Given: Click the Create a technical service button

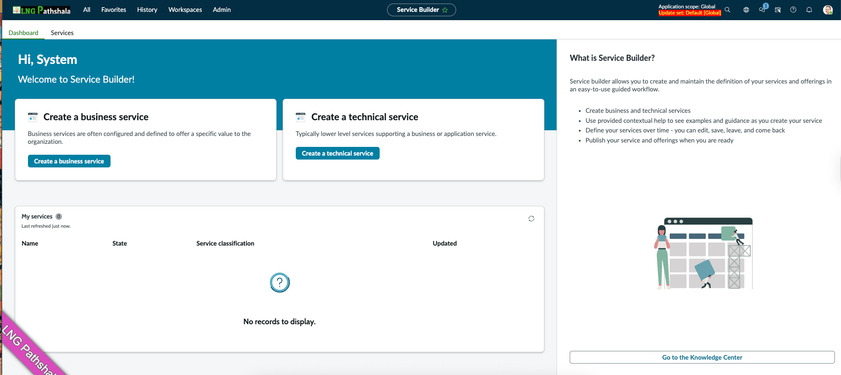Looking at the screenshot, I should click(337, 153).
